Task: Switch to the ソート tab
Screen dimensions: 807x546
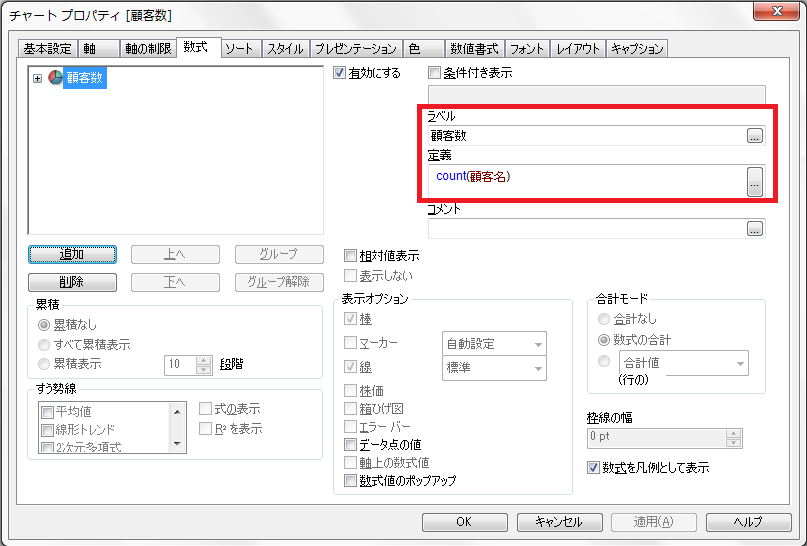Action: pyautogui.click(x=238, y=48)
